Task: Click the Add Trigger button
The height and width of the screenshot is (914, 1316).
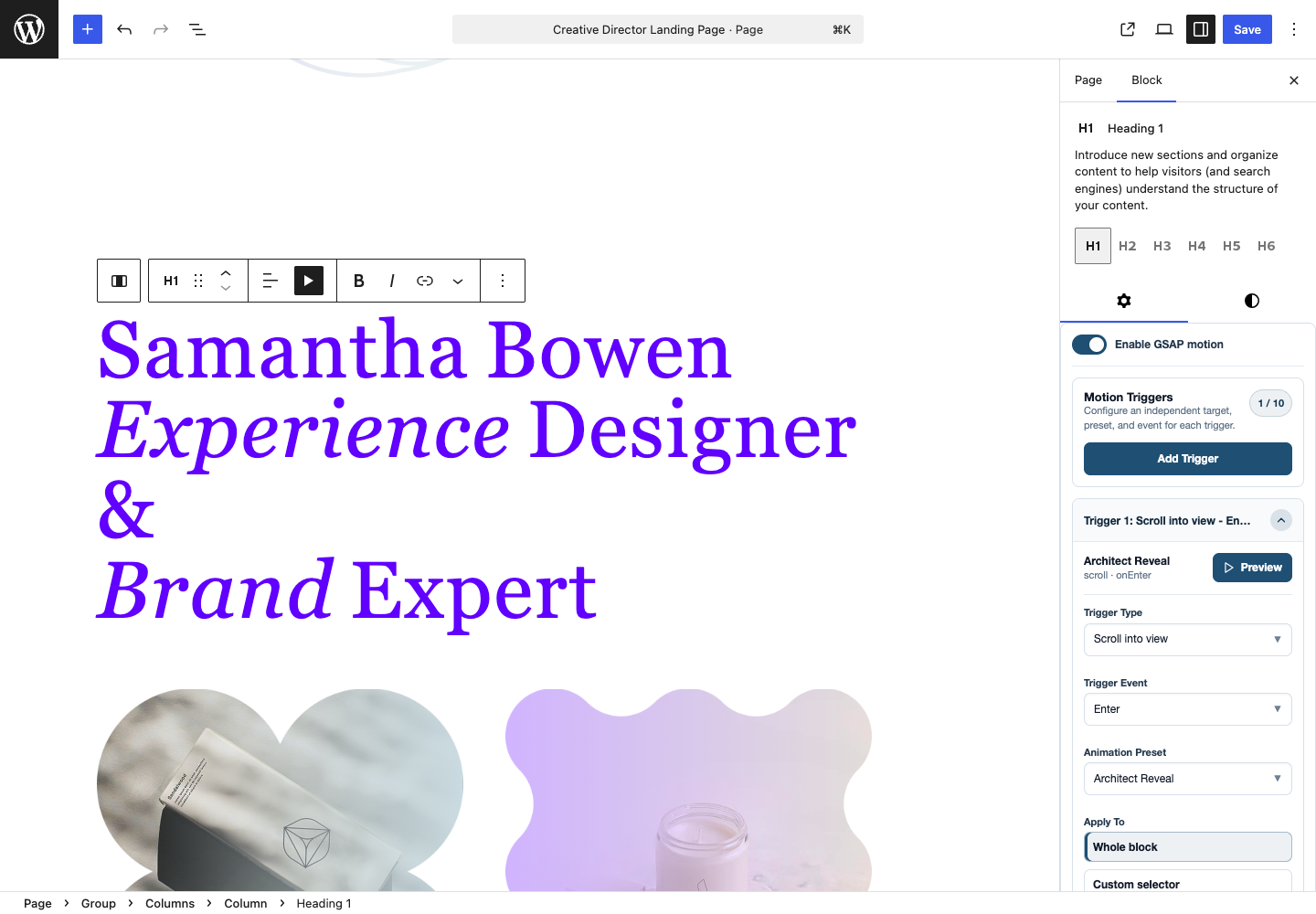Action: point(1188,459)
